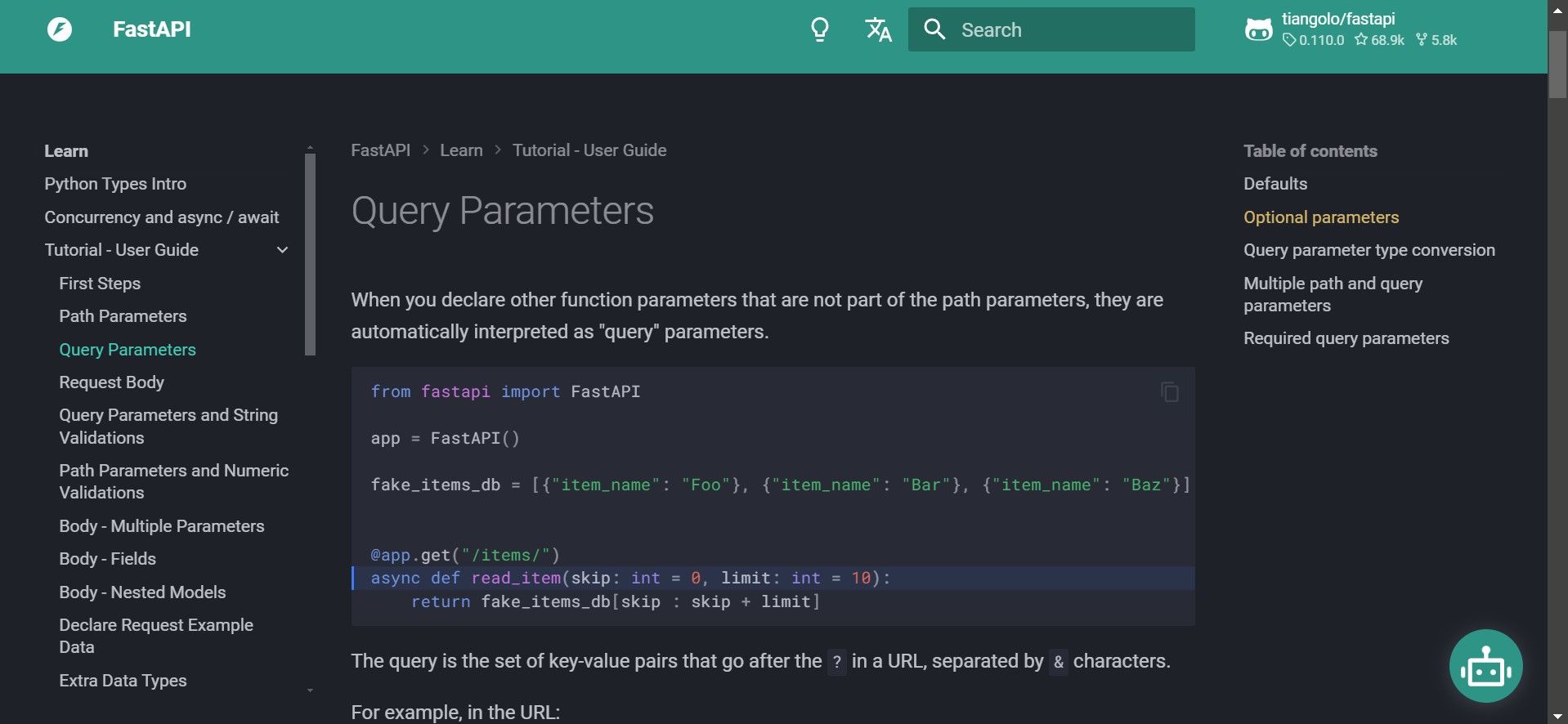Open the language translation selector icon

[x=879, y=30]
